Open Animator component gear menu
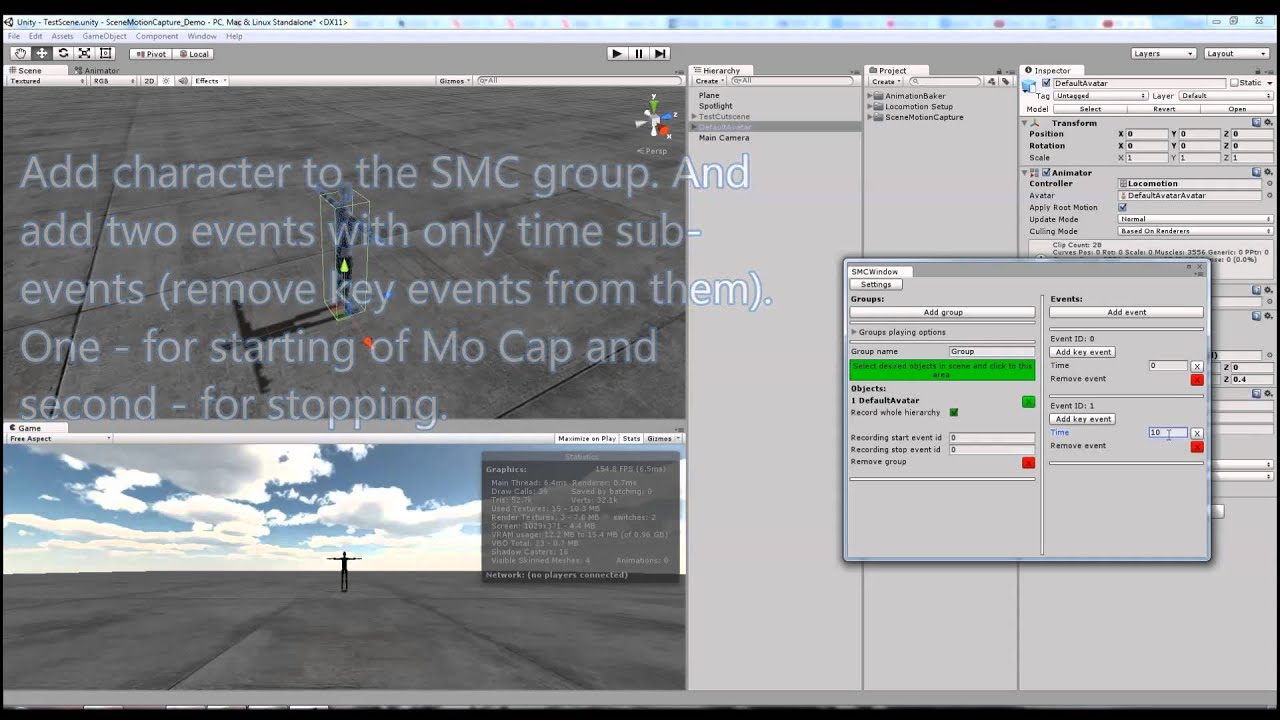1280x720 pixels. pyautogui.click(x=1269, y=172)
